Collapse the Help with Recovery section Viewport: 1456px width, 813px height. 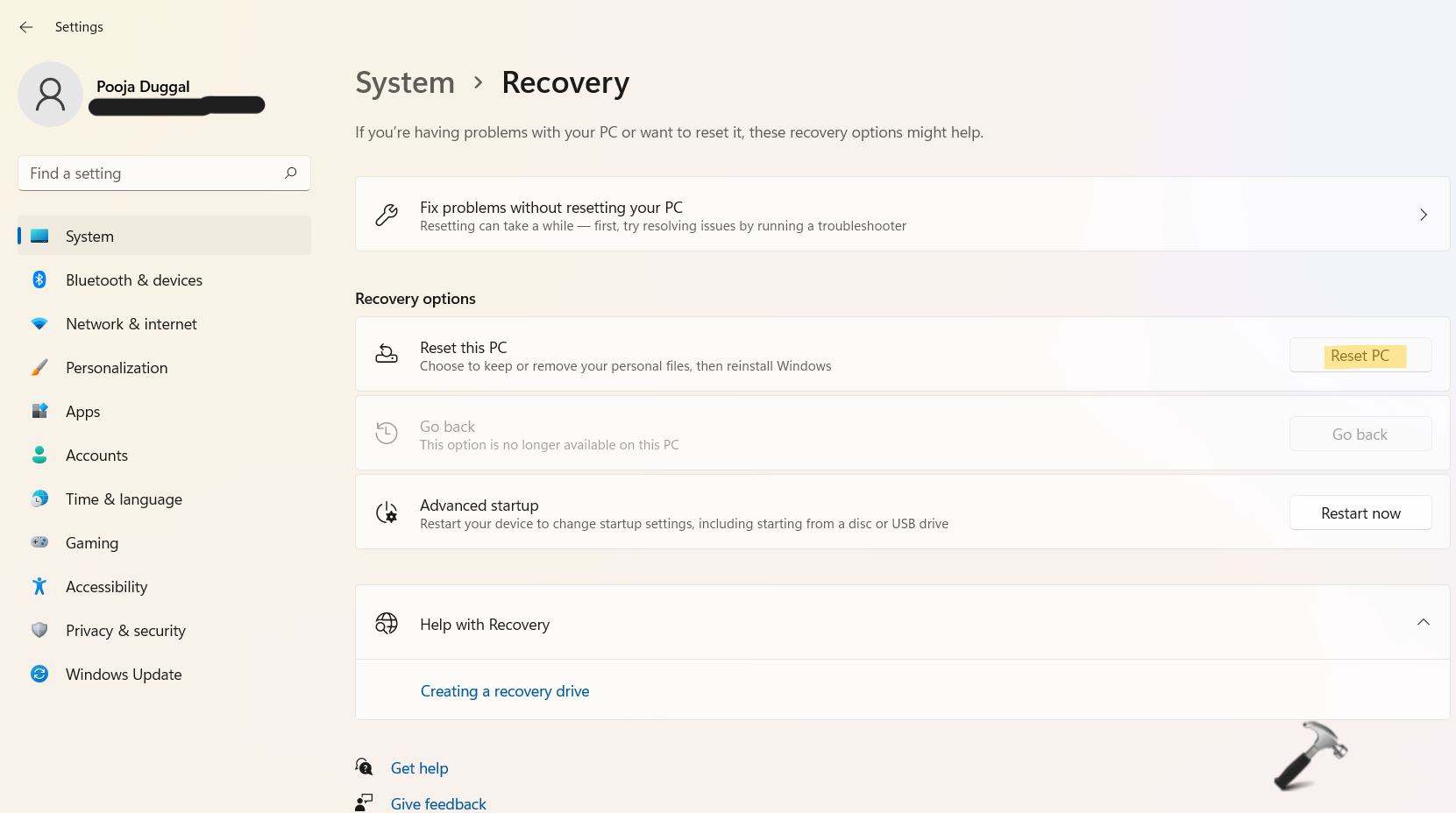(x=1423, y=623)
